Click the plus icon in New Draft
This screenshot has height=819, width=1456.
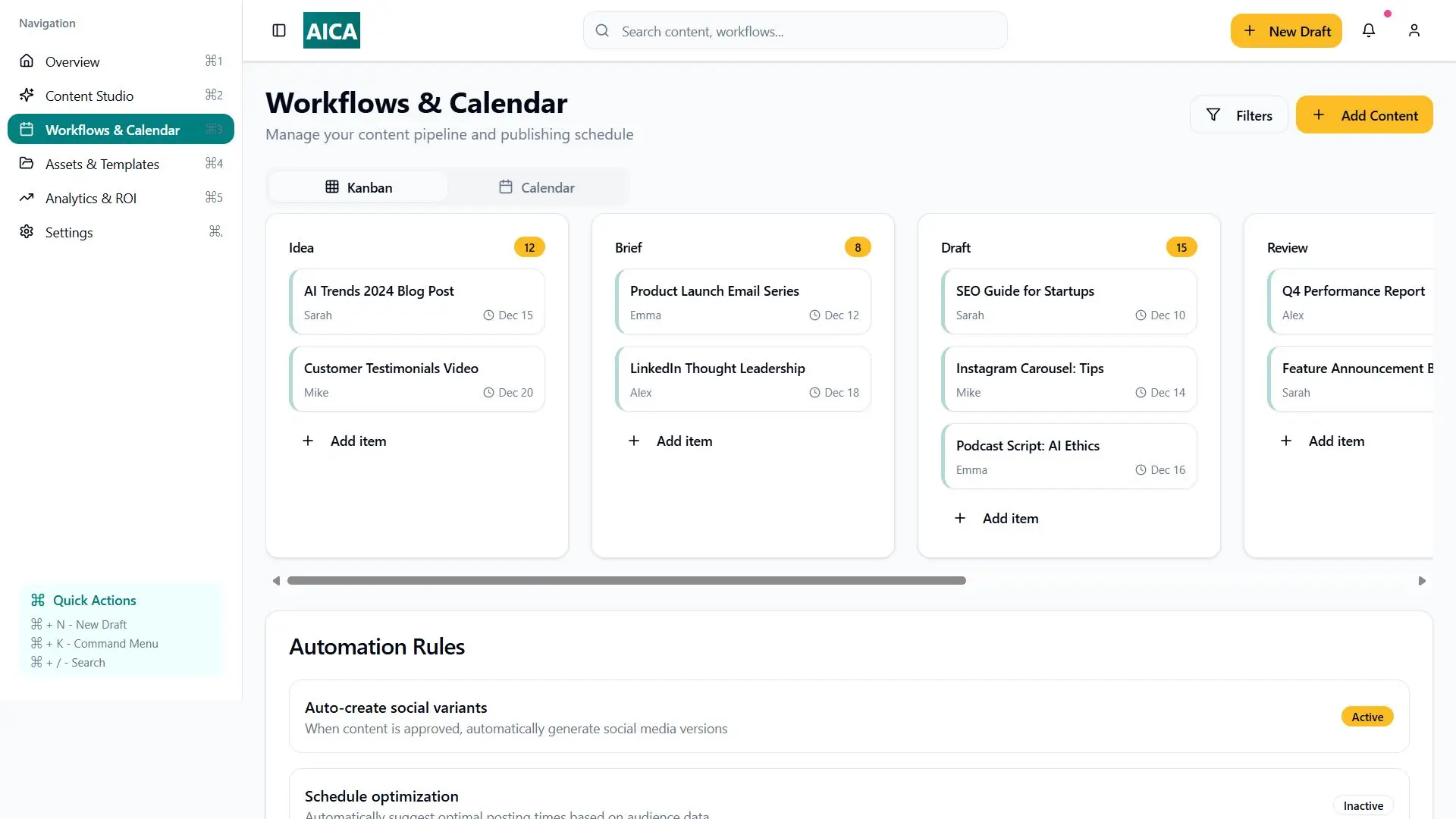click(x=1250, y=30)
